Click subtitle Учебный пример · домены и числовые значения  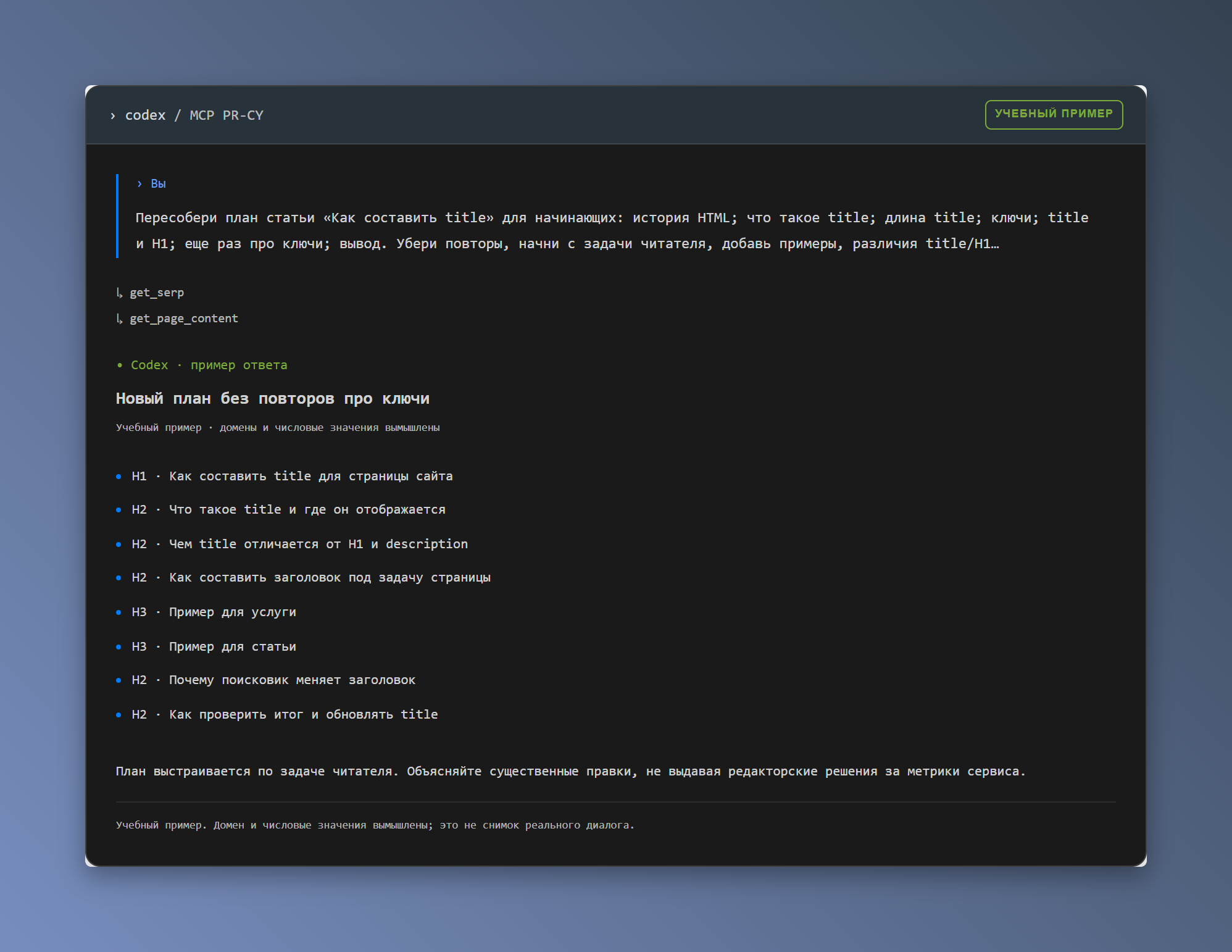(278, 427)
